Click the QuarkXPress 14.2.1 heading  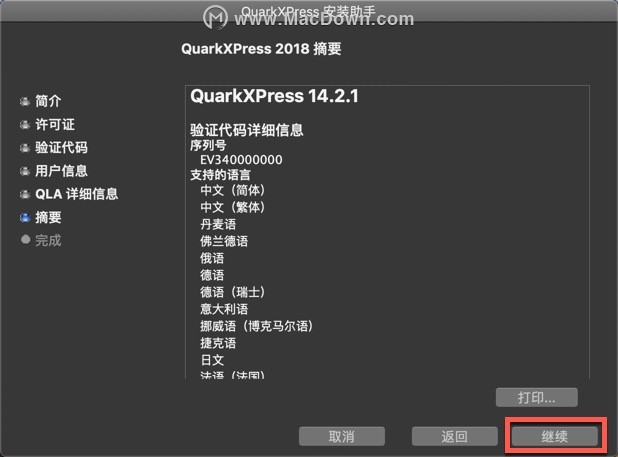(x=274, y=96)
